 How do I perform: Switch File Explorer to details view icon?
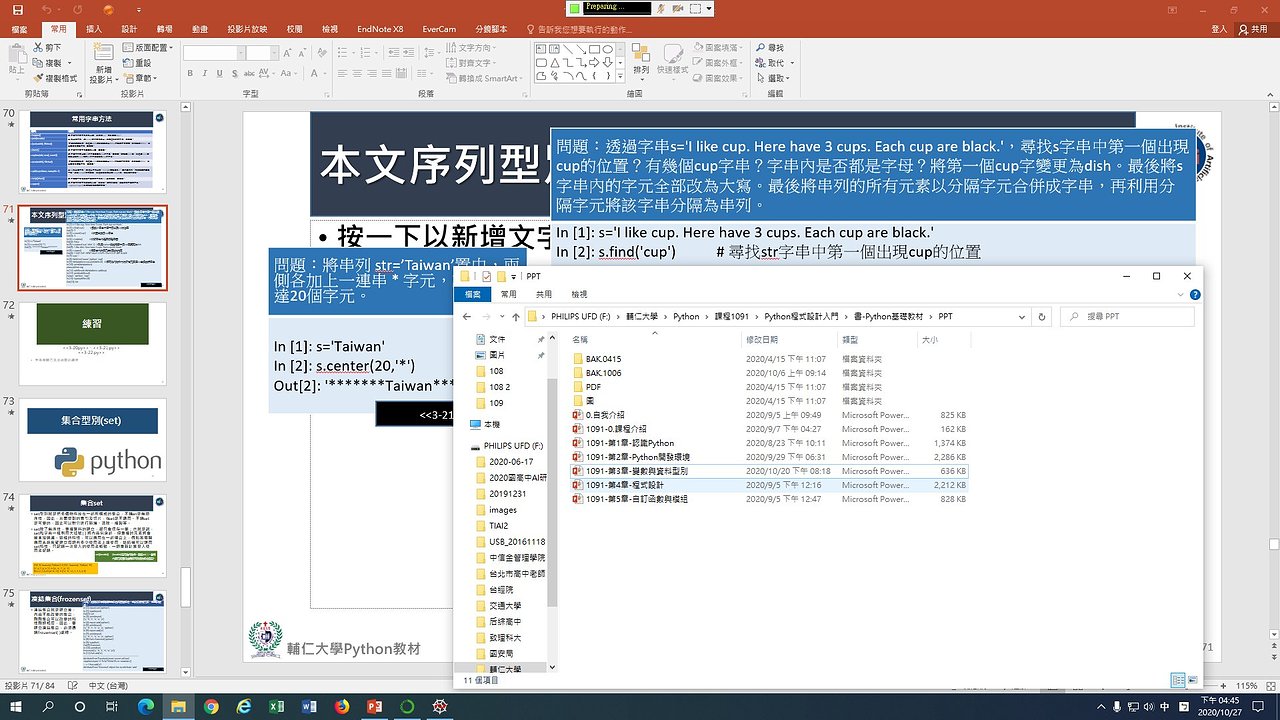pyautogui.click(x=1178, y=680)
